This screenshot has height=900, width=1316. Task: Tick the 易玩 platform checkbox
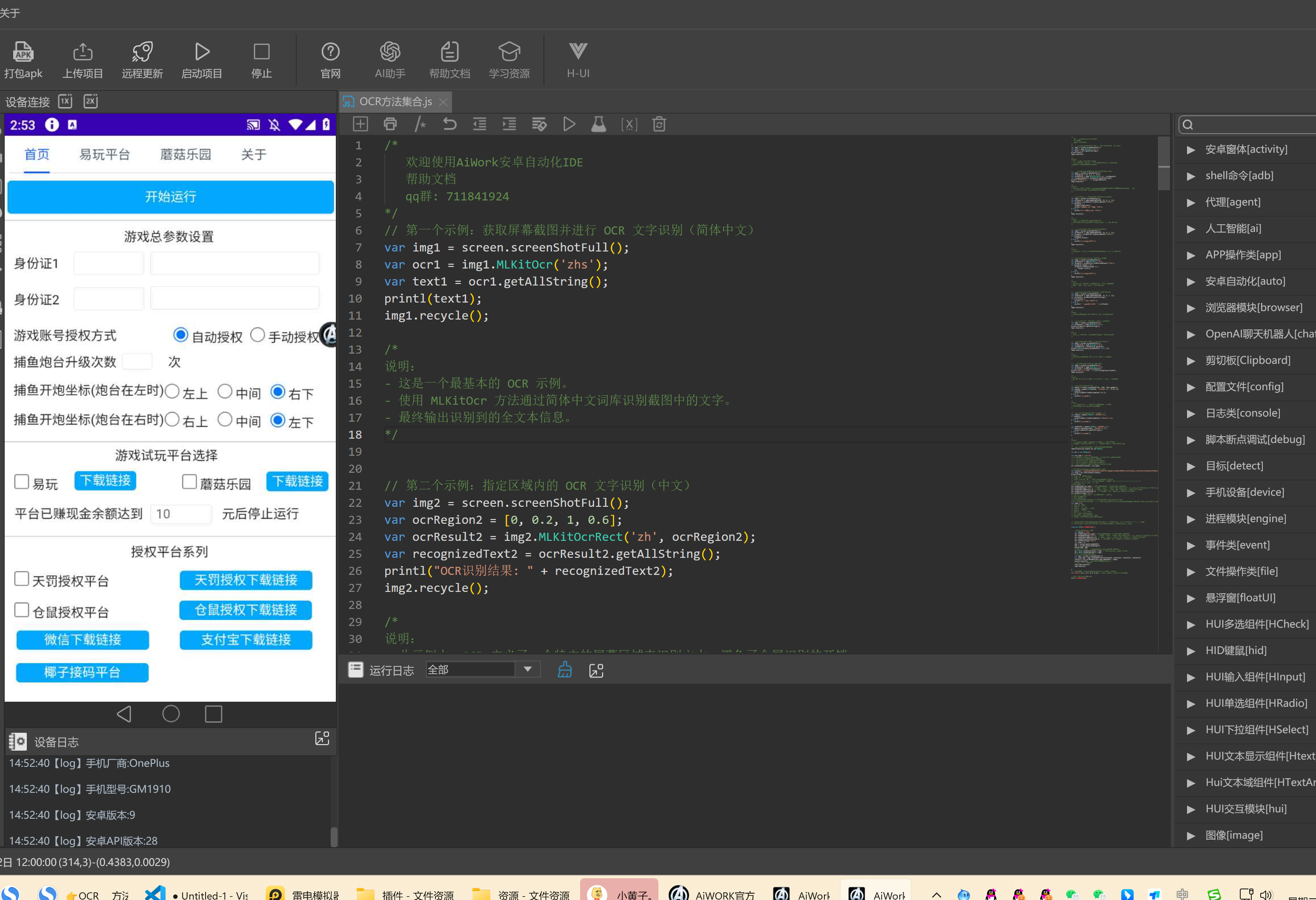(x=22, y=482)
